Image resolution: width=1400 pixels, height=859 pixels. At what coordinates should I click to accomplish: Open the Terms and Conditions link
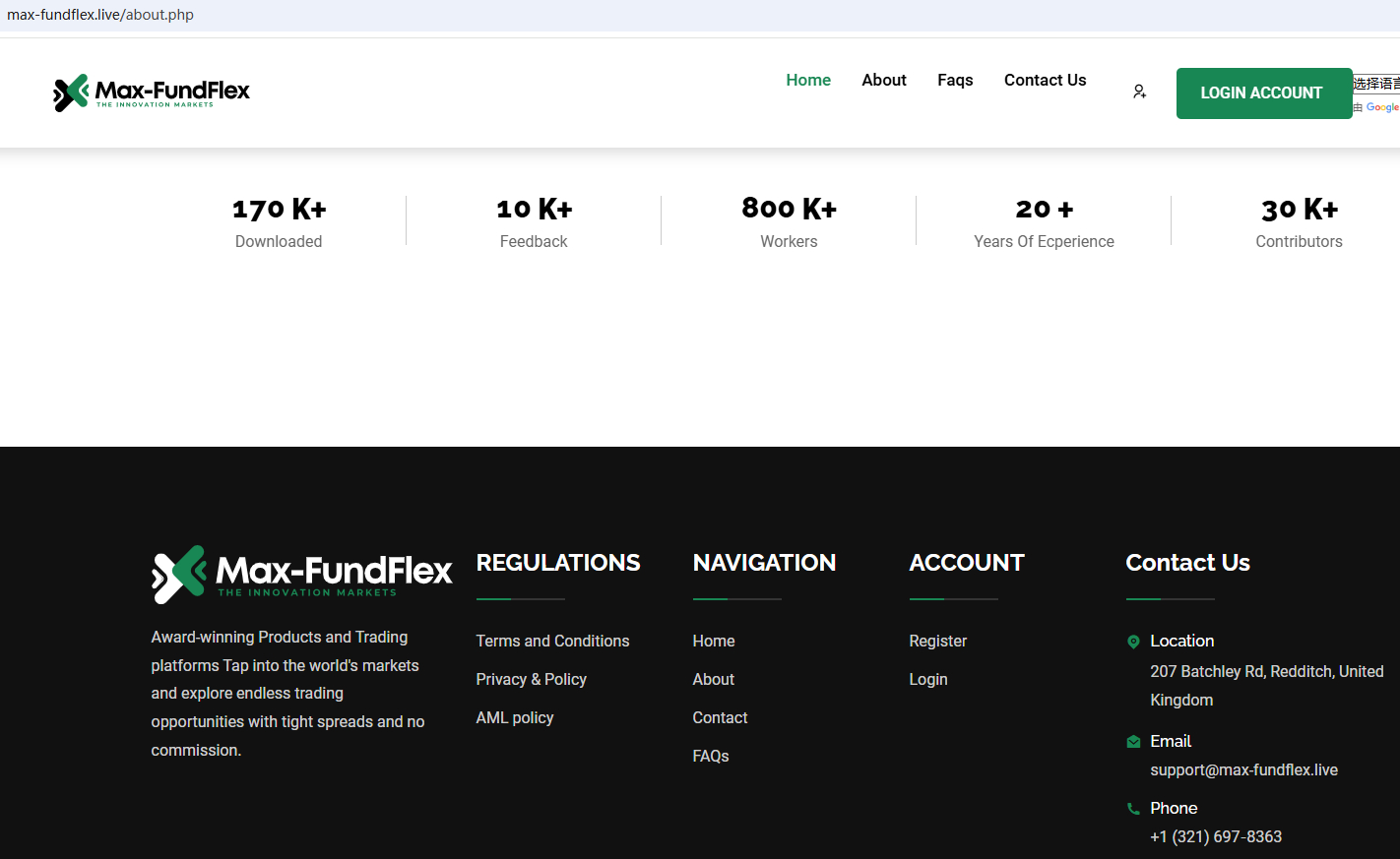pos(552,642)
